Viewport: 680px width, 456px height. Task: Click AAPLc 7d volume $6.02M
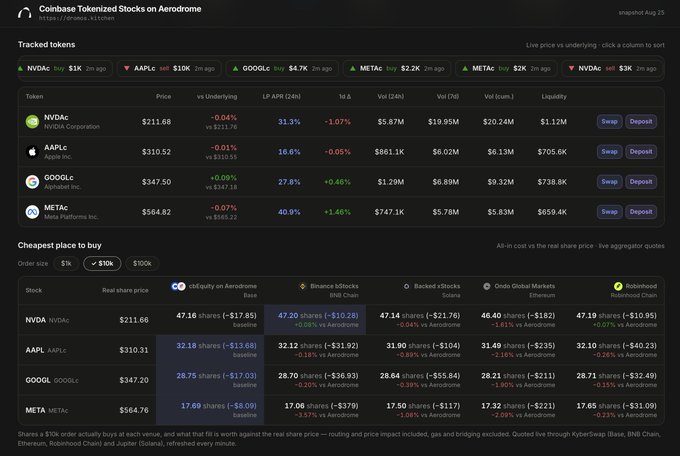445,152
